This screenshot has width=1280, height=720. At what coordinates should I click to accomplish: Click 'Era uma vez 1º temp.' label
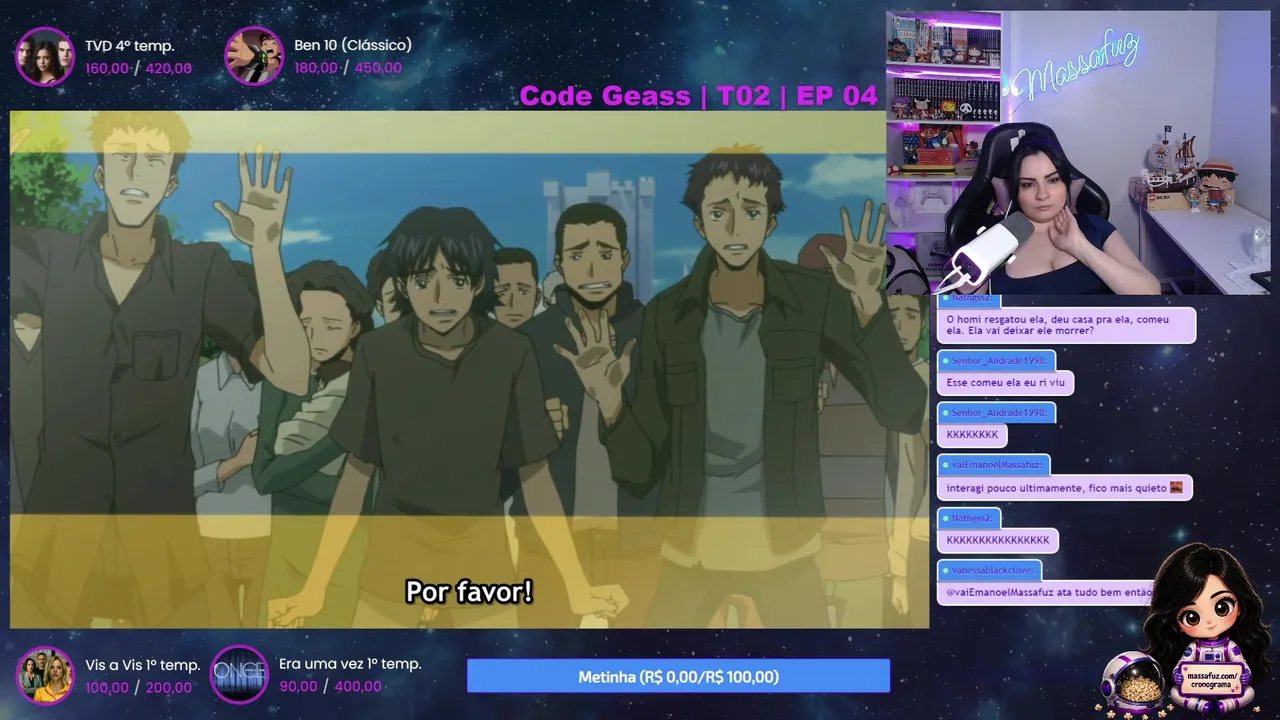click(350, 663)
